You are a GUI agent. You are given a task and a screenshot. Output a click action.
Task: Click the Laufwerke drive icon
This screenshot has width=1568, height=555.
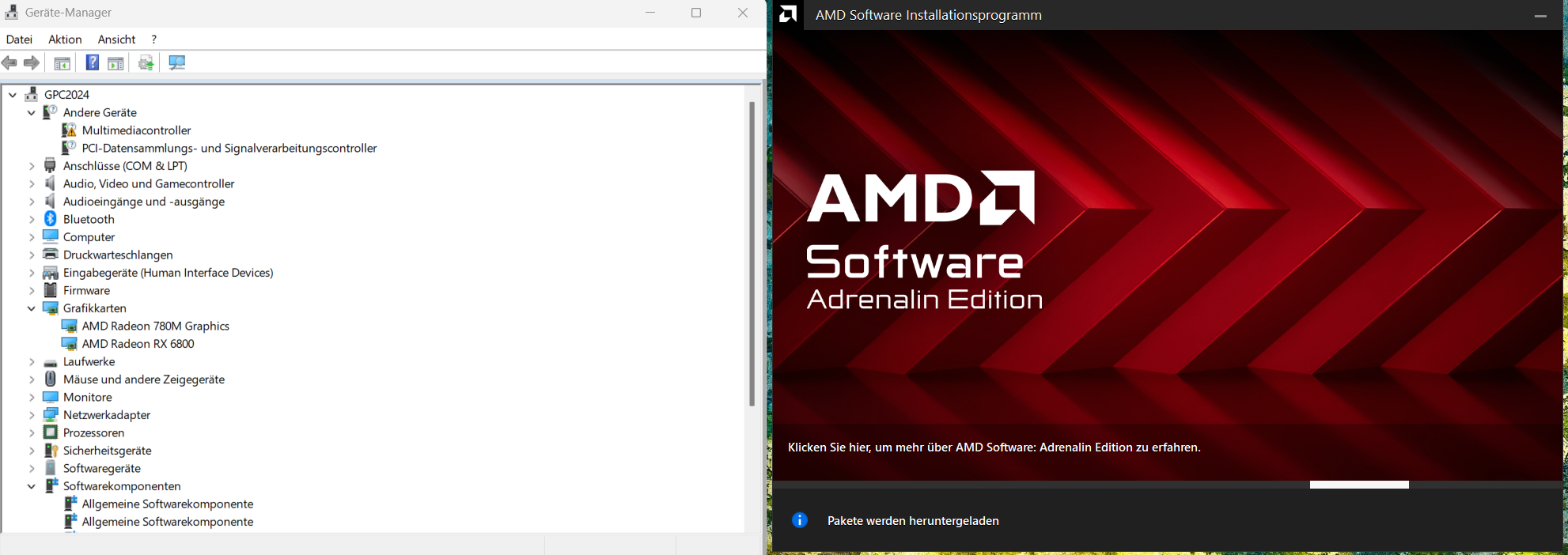coord(51,362)
